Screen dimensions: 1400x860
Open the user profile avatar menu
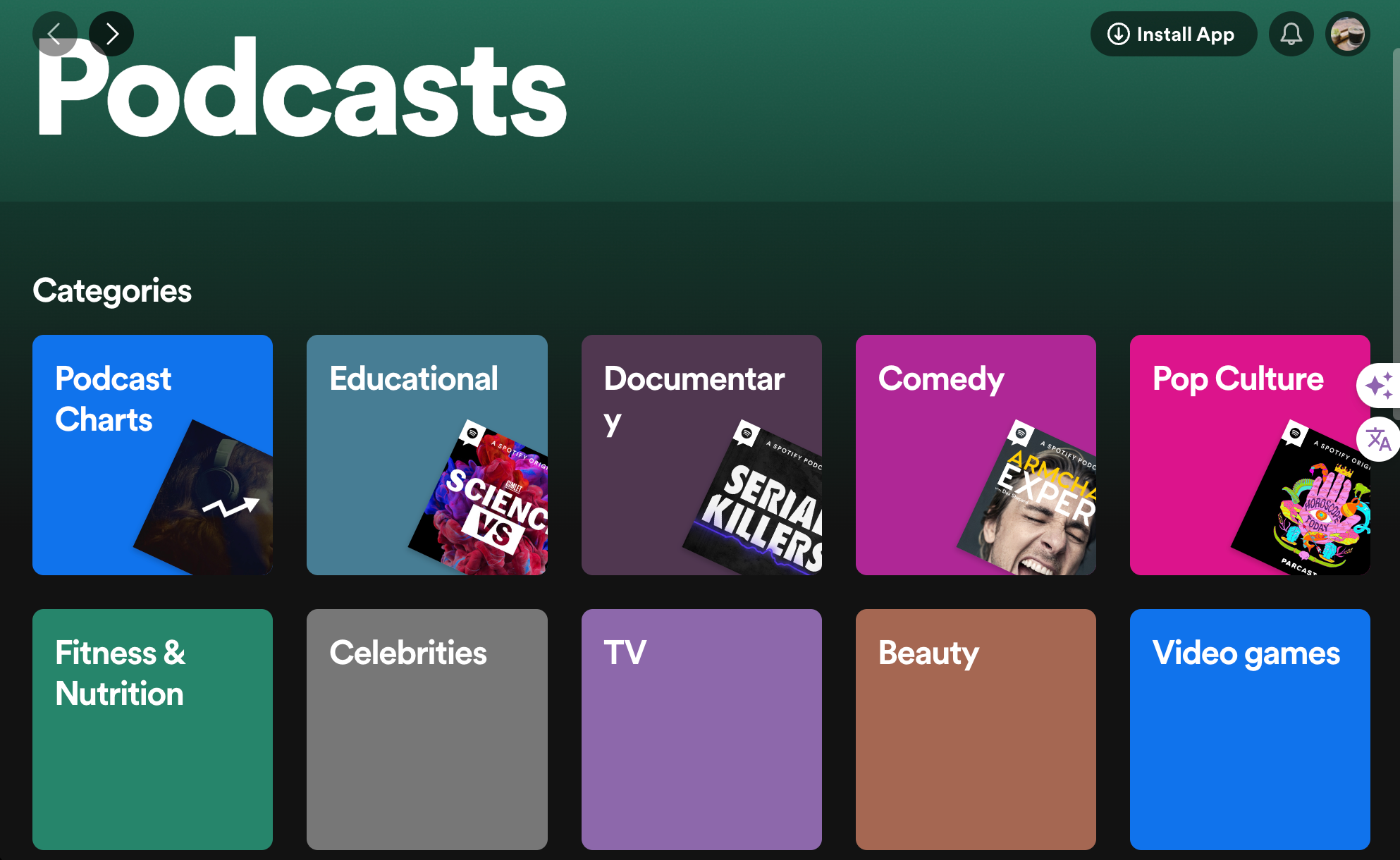coord(1347,34)
